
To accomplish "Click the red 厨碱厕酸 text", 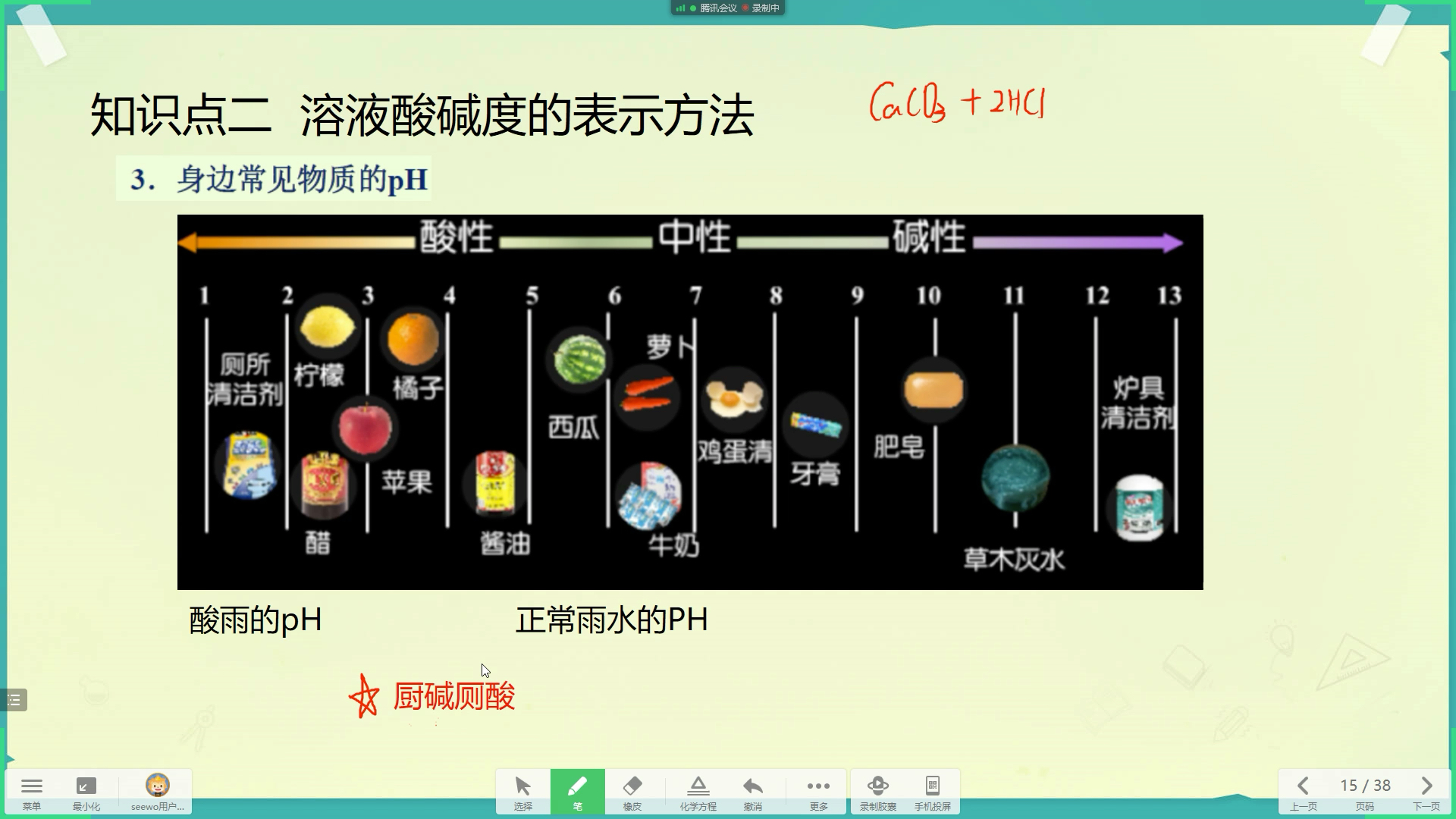I will click(454, 696).
